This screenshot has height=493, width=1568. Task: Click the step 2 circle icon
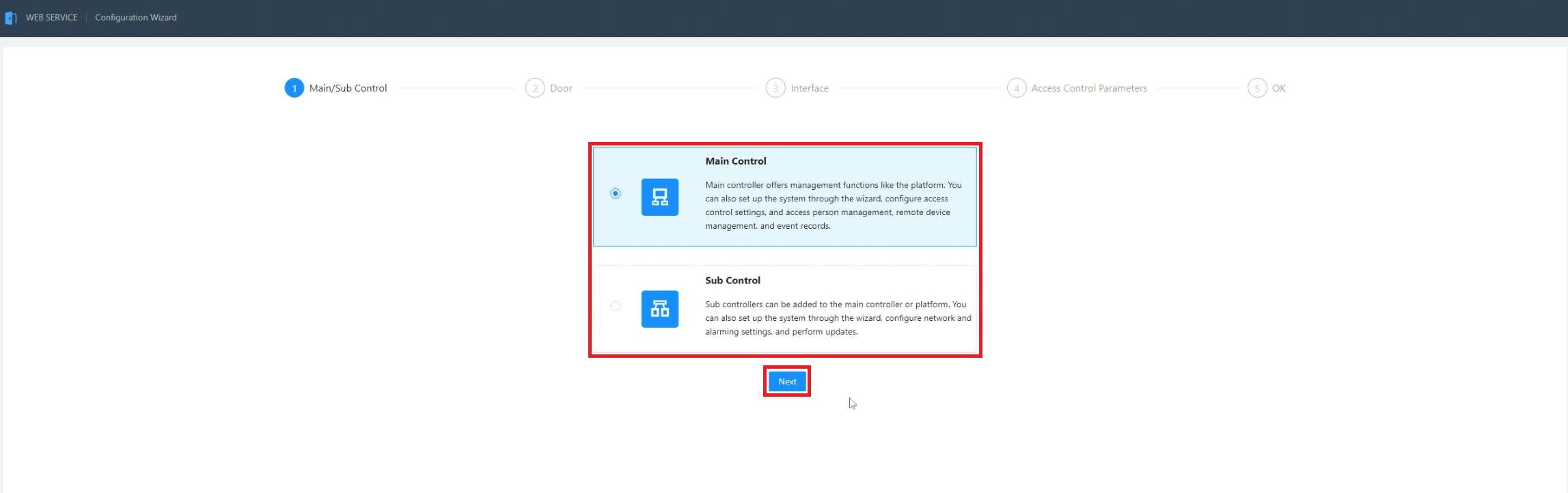coord(535,88)
